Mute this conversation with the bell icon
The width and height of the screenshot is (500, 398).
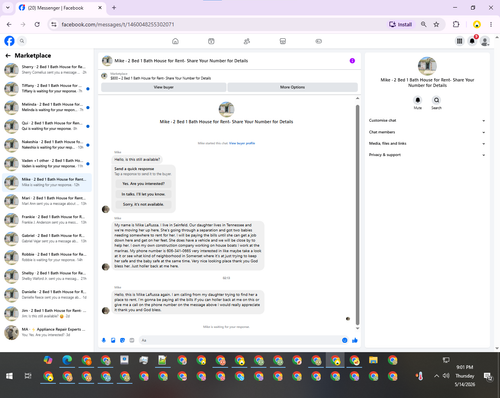click(418, 100)
